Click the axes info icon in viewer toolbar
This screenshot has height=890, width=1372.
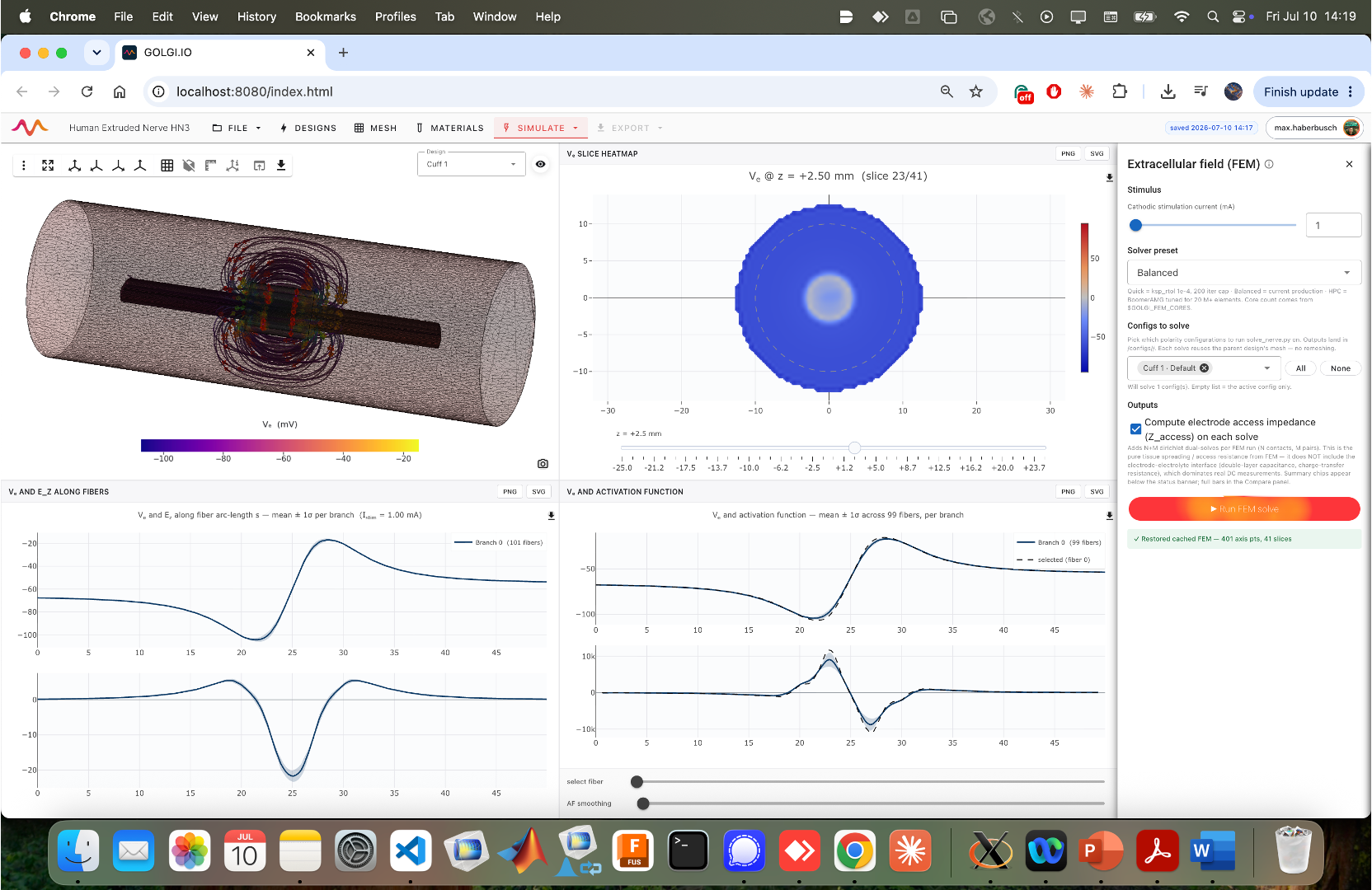pyautogui.click(x=233, y=166)
